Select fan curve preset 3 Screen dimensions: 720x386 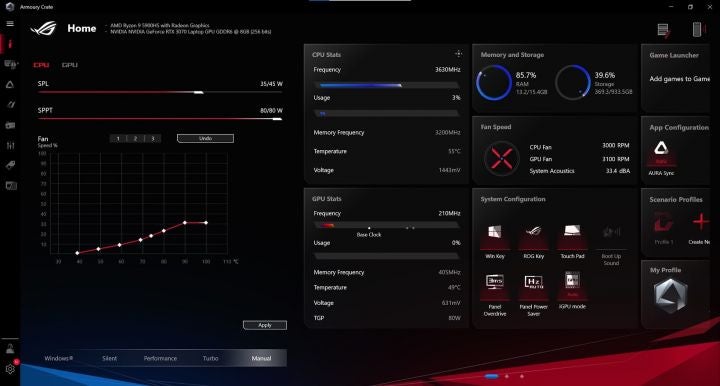153,138
